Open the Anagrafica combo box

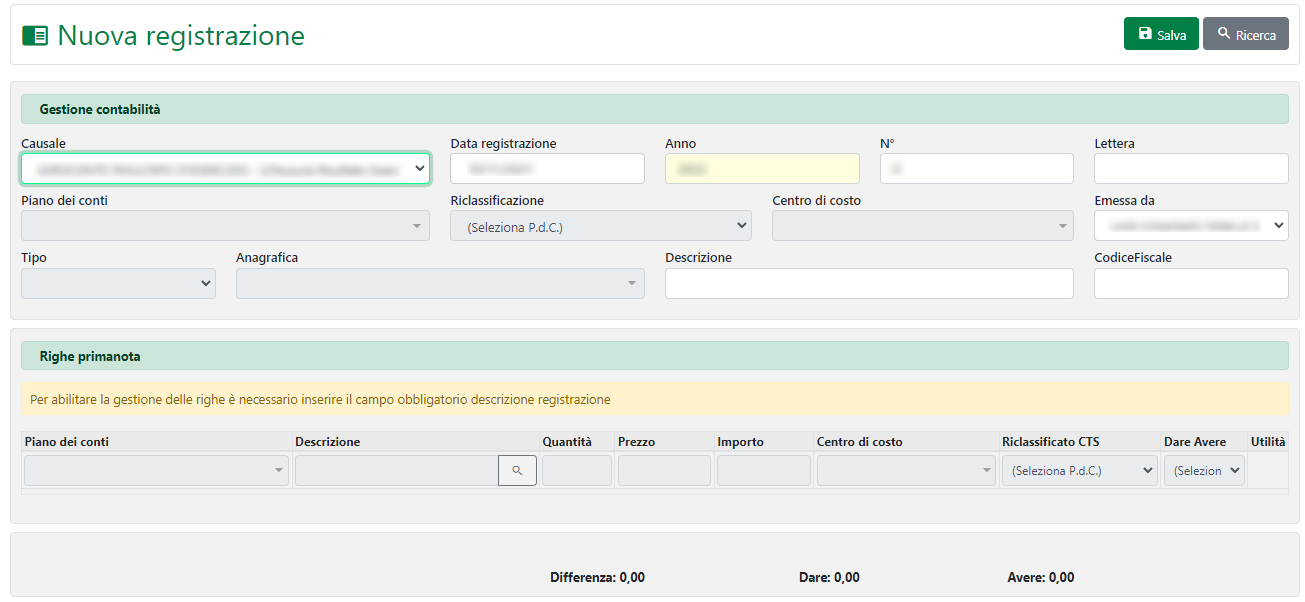click(x=440, y=283)
